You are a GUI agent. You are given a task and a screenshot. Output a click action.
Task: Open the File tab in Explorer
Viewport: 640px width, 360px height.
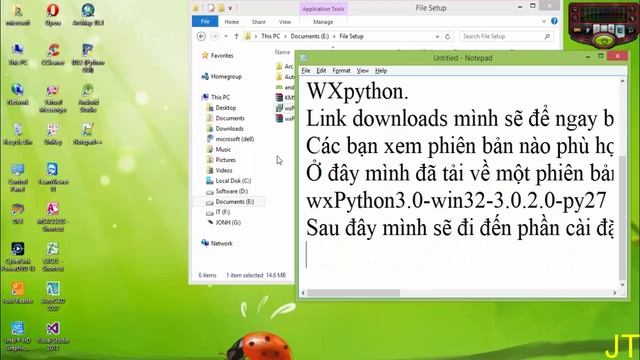(205, 21)
